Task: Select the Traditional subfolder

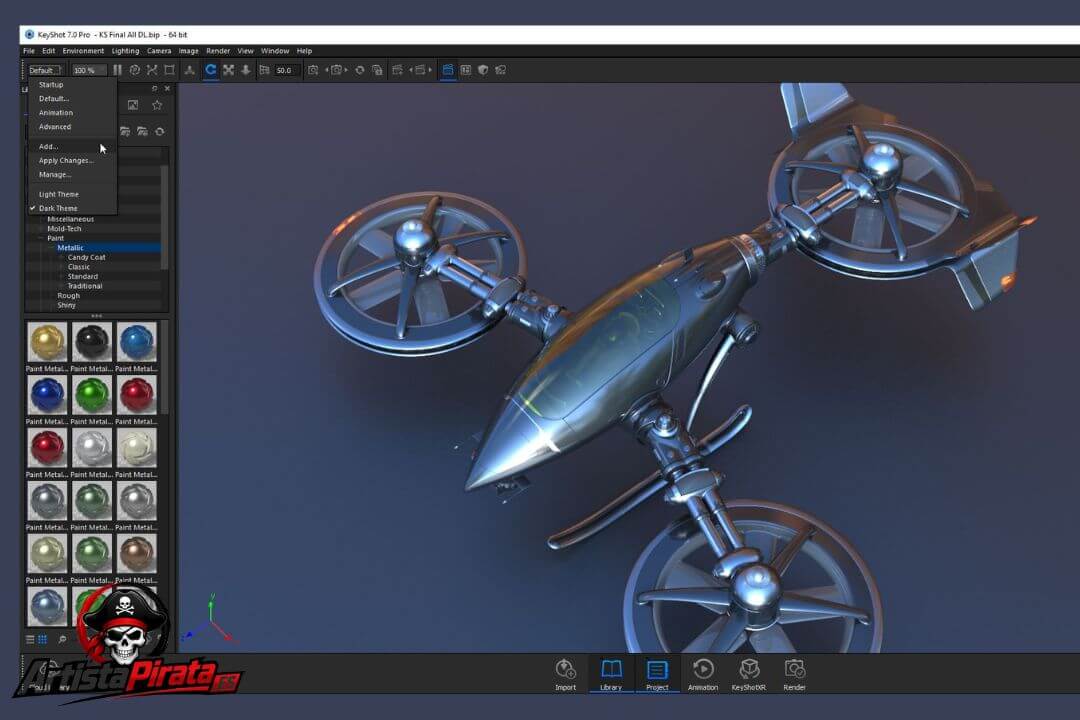Action: 85,287
